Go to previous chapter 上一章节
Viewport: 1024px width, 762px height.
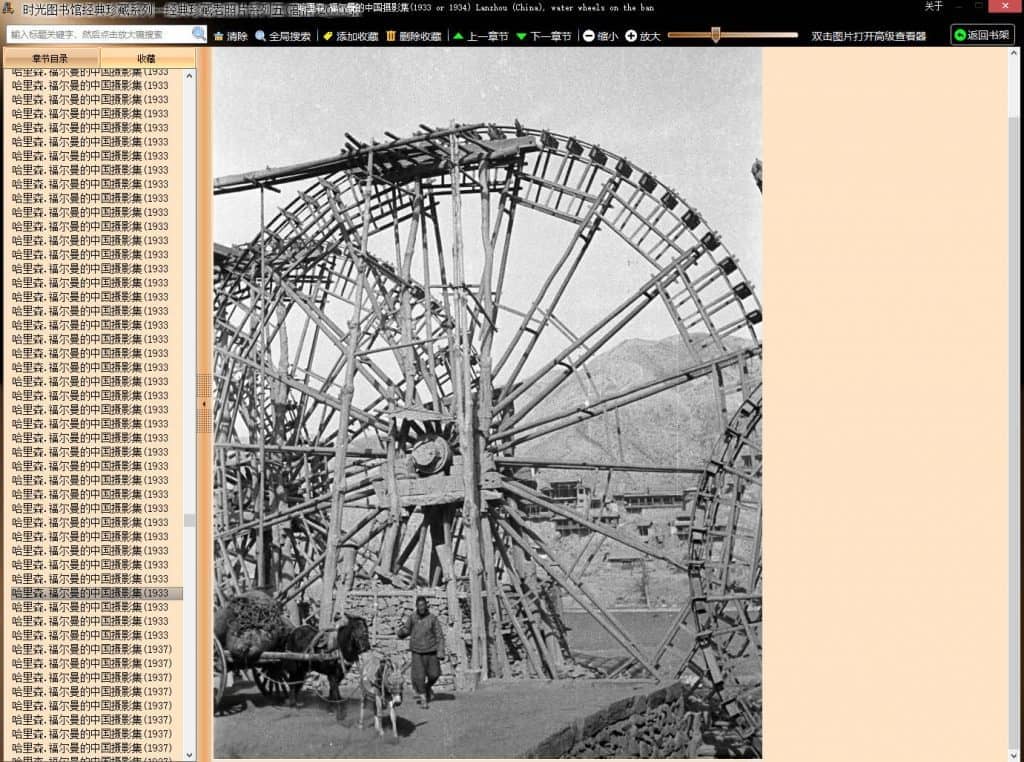point(480,36)
